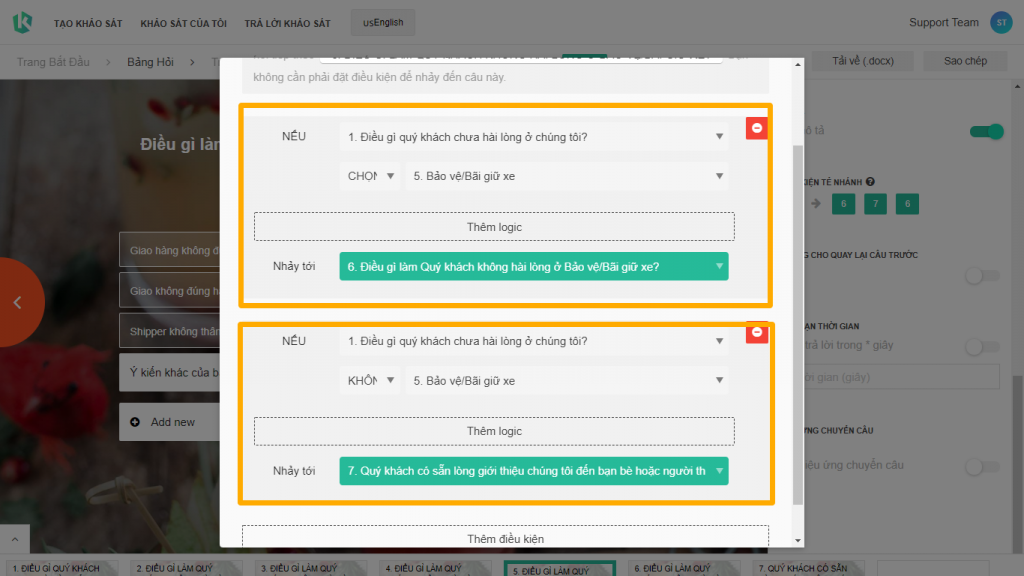Viewport: 1024px width, 576px height.
Task: Open question 1 thumbnail ĐIỀU GÌ QUÝ KHÁCH
Action: [x=62, y=568]
